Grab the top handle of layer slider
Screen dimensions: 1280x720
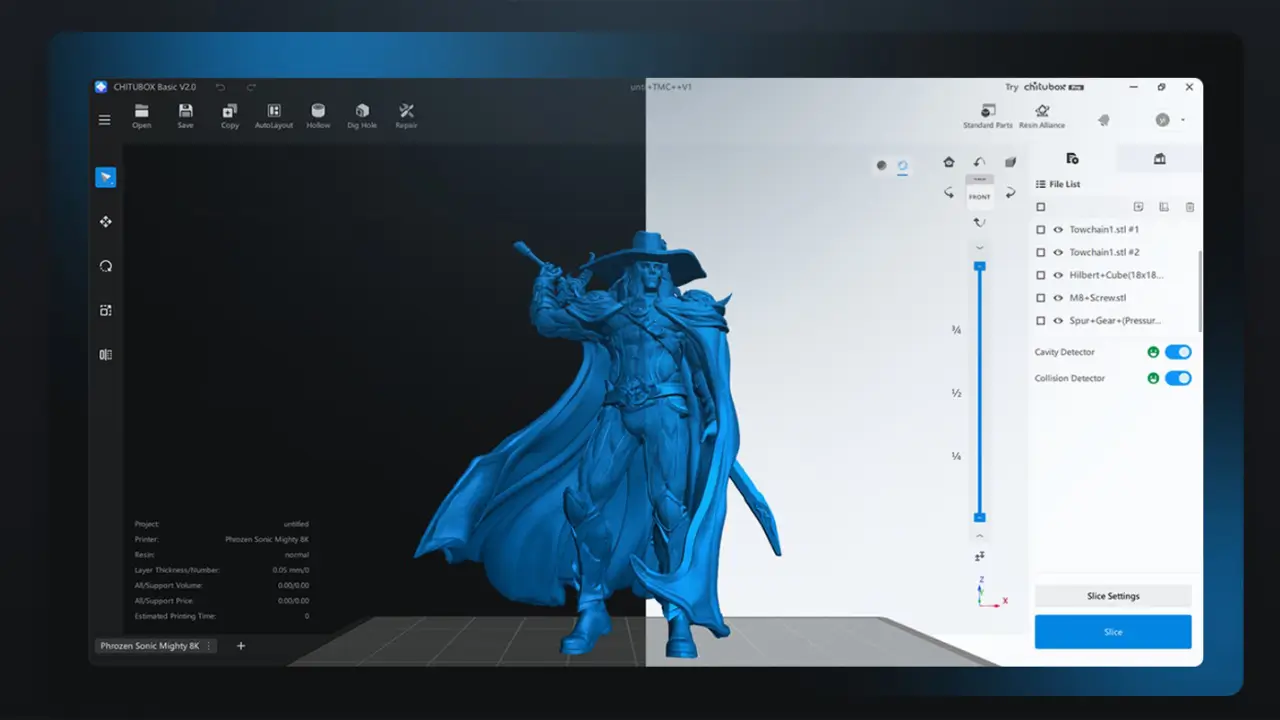point(980,266)
